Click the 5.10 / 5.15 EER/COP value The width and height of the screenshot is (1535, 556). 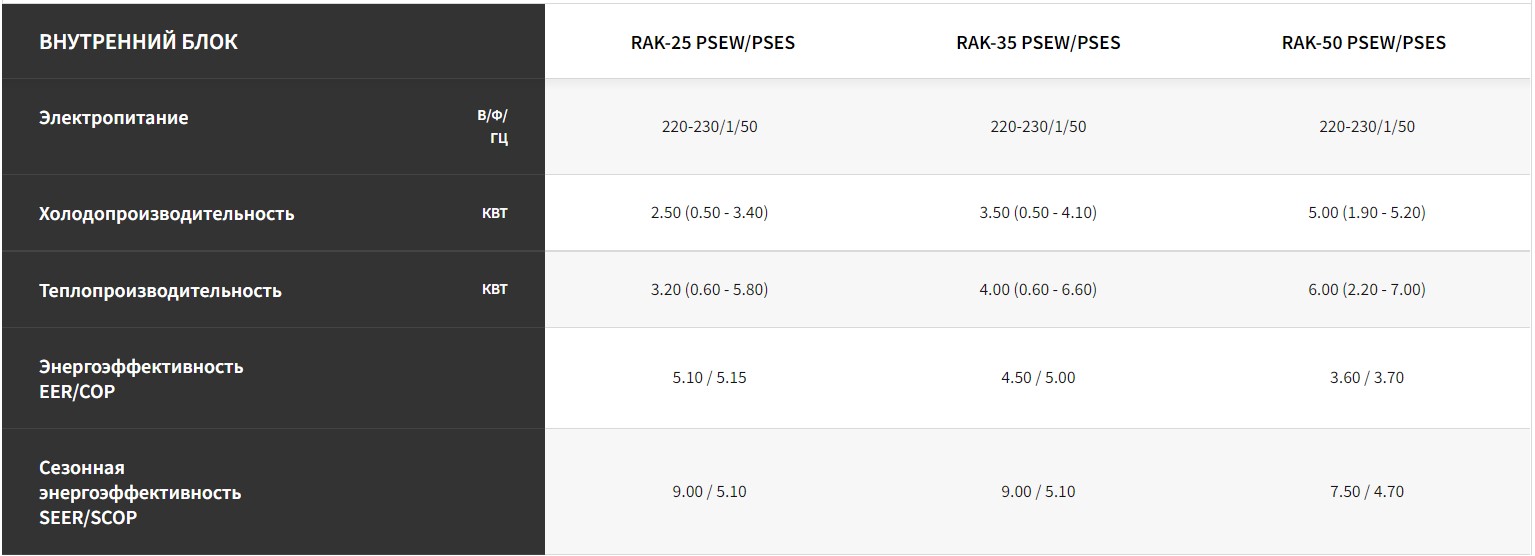(x=709, y=377)
